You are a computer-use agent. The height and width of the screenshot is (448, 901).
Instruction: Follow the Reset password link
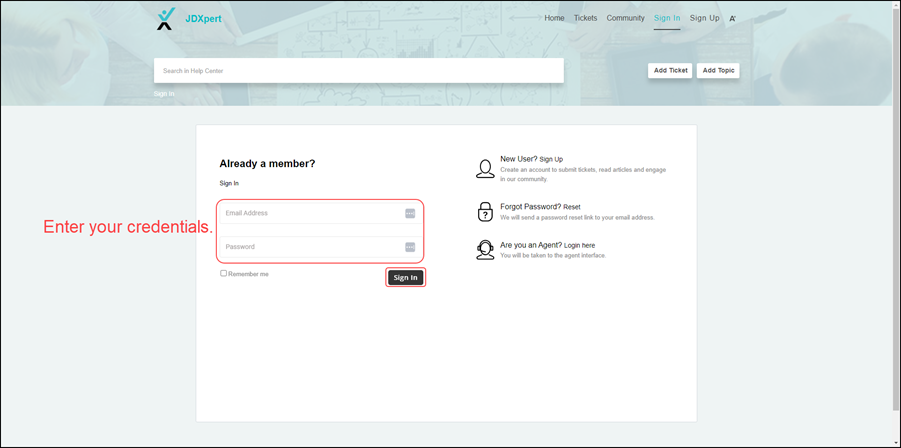pos(572,207)
